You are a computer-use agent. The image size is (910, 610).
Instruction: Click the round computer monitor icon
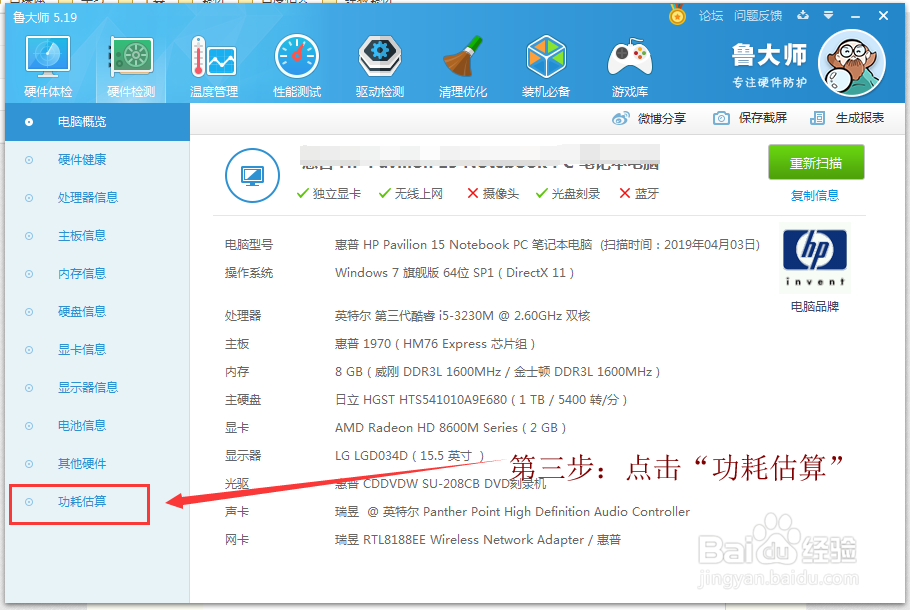252,175
